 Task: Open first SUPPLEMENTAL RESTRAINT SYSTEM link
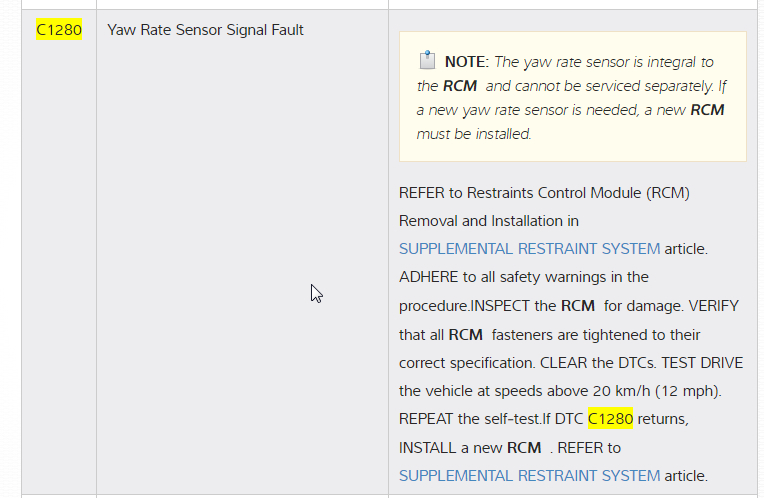(x=529, y=249)
